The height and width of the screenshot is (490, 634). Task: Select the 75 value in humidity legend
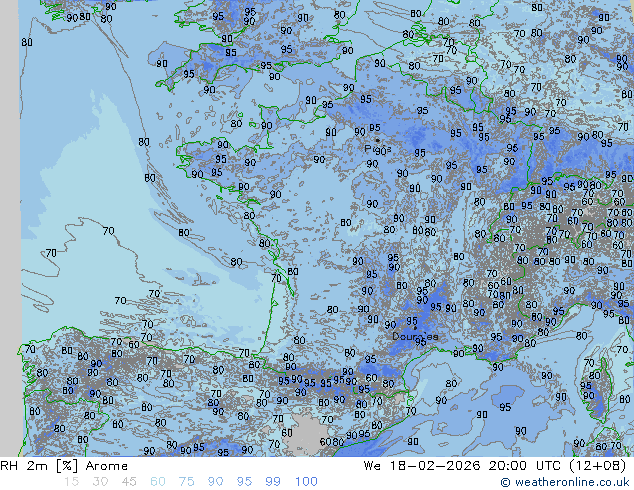tap(187, 482)
